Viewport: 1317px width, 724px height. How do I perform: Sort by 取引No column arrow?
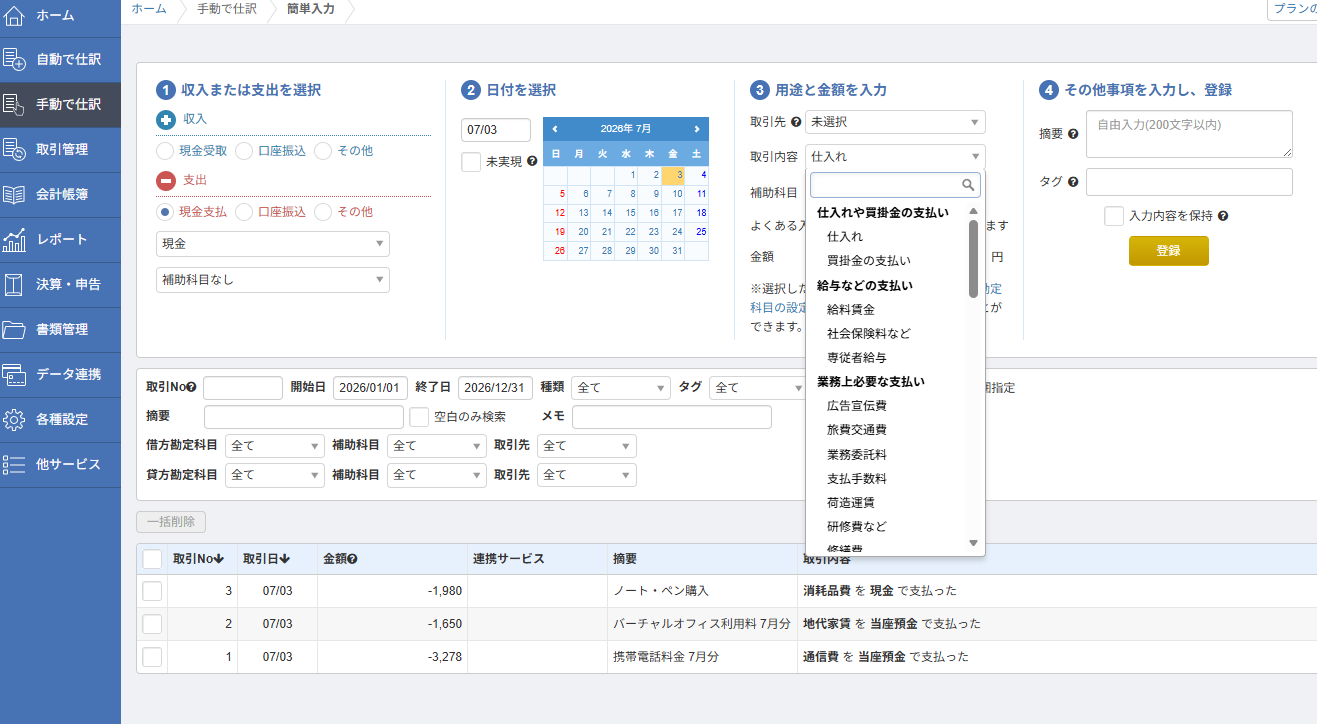pyautogui.click(x=218, y=559)
